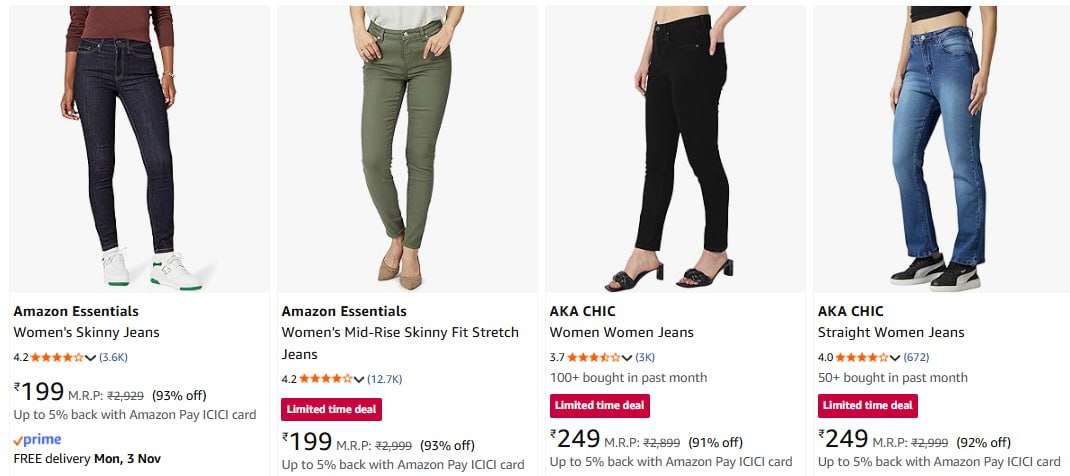Click the Limited time deal badge on black jeans
1070x476 pixels.
[x=600, y=405]
